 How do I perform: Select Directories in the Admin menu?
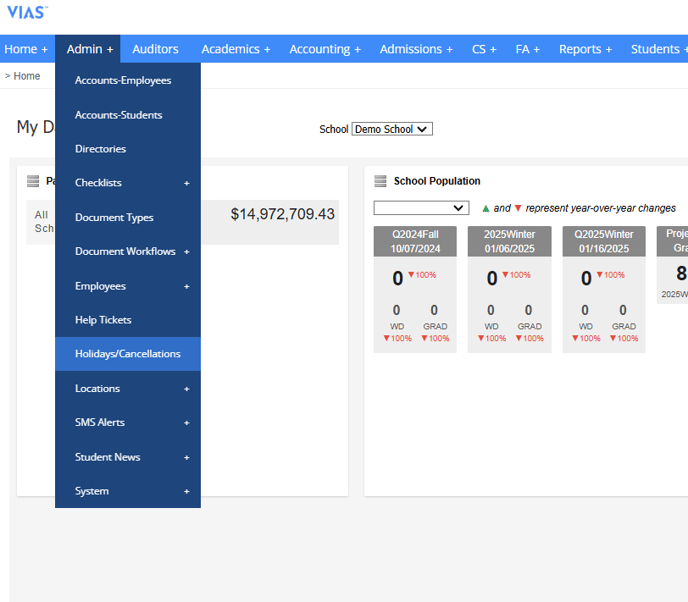(128, 149)
